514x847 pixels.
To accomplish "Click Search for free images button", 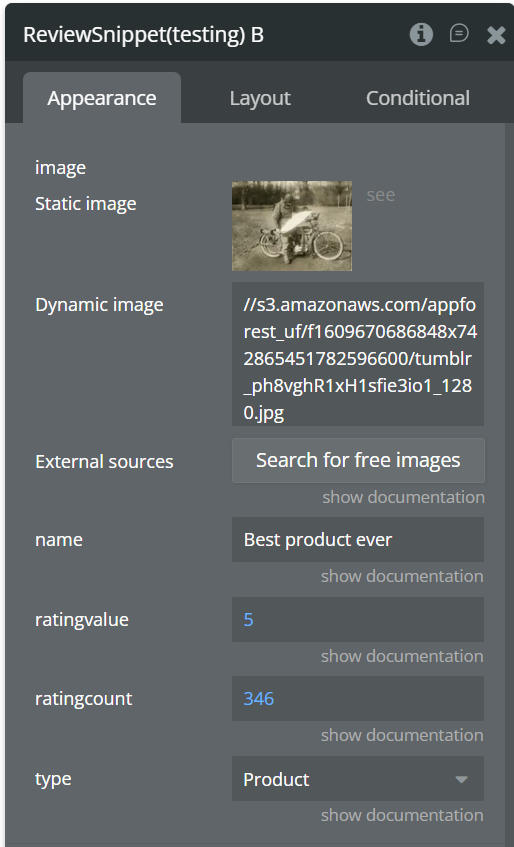I will 358,460.
